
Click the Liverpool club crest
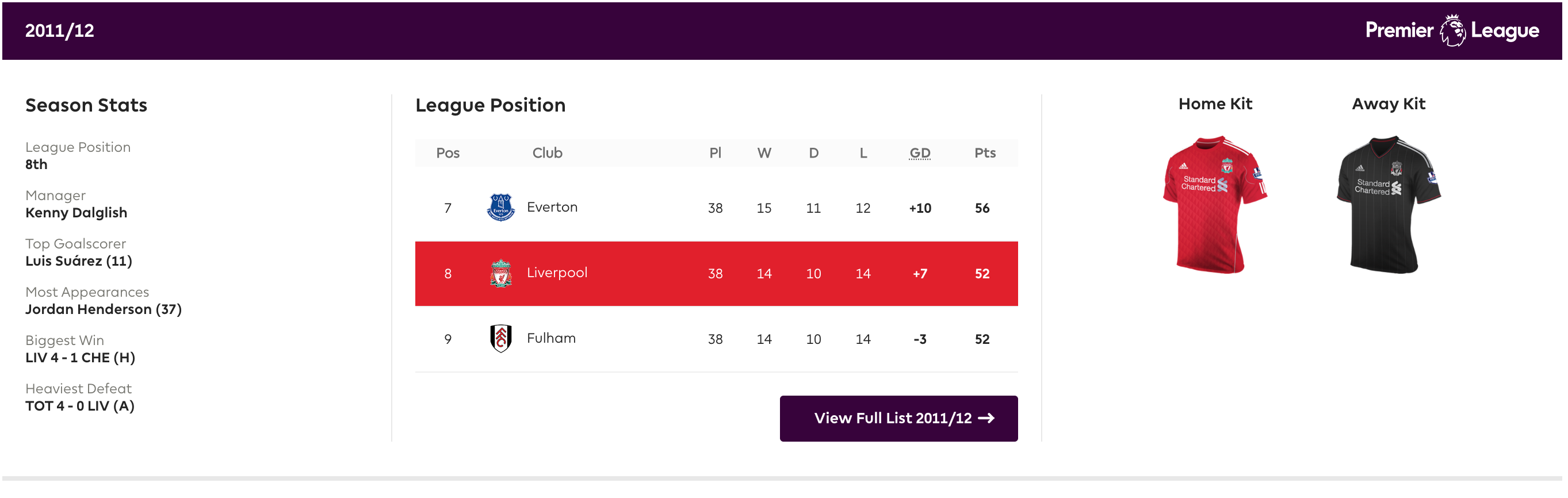coord(500,273)
